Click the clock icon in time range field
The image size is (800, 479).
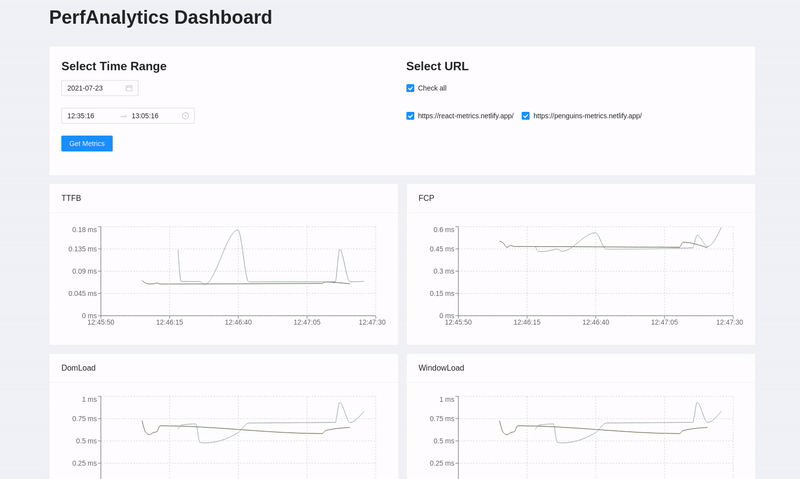pos(185,116)
